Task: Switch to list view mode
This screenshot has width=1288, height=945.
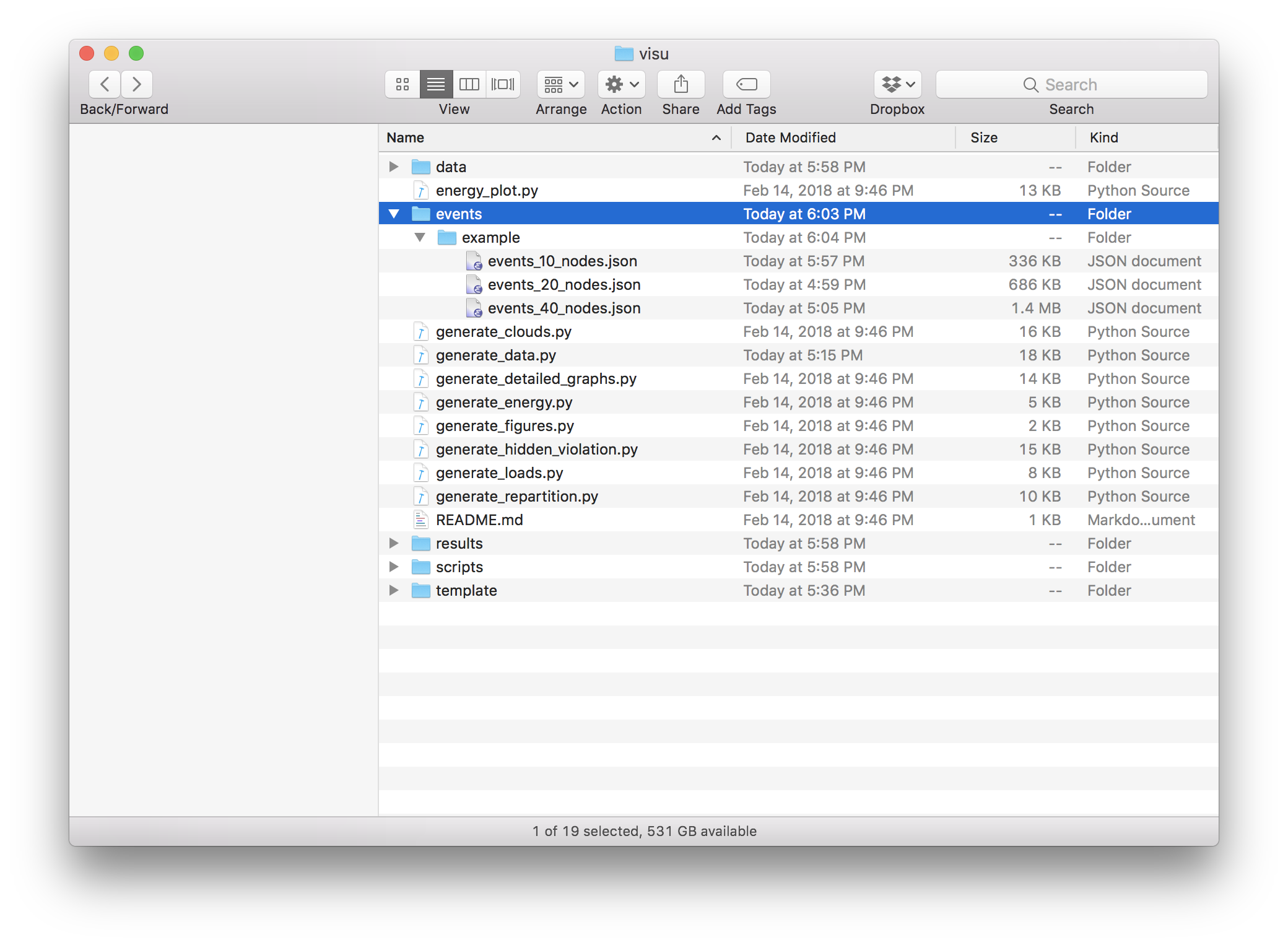Action: [x=436, y=84]
